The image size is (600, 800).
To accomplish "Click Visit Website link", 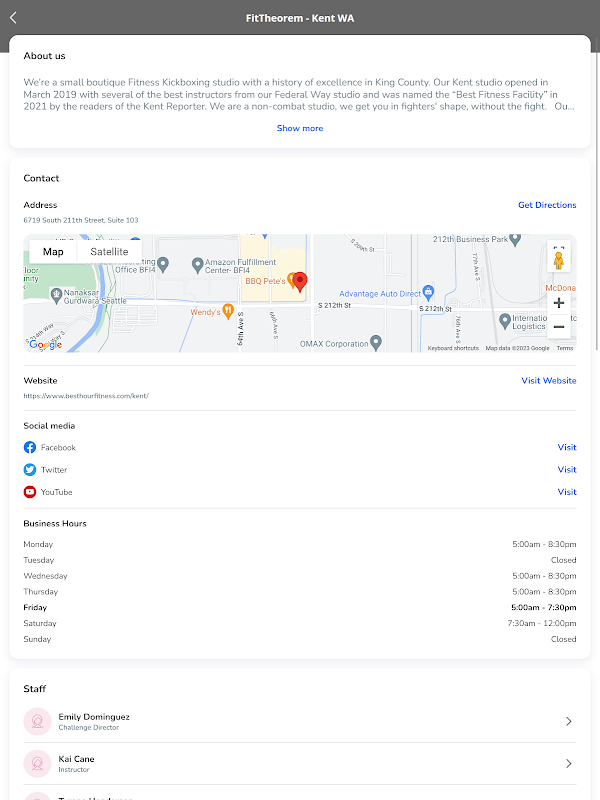I will (549, 381).
